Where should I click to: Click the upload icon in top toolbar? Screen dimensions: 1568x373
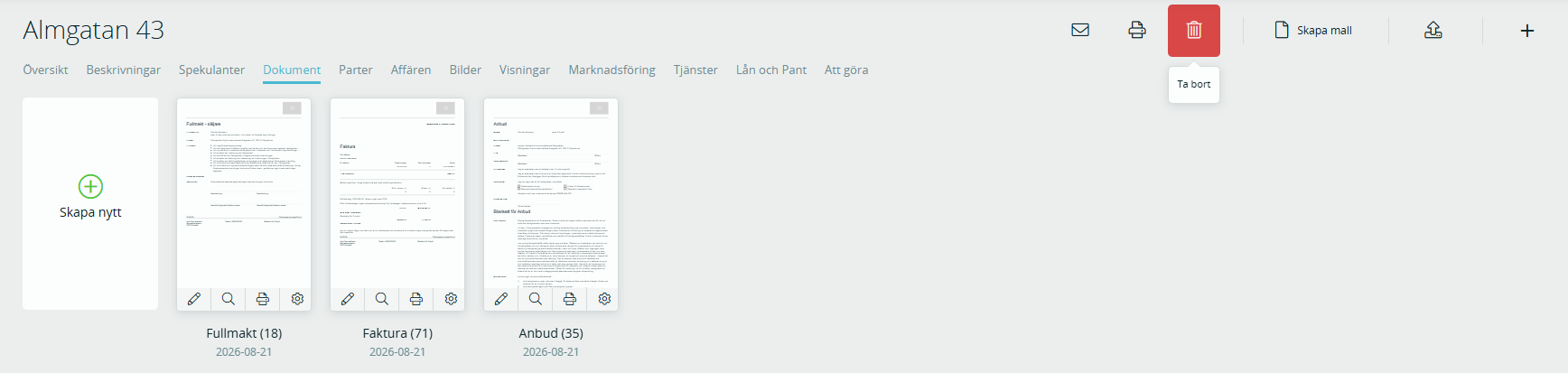coord(1433,30)
